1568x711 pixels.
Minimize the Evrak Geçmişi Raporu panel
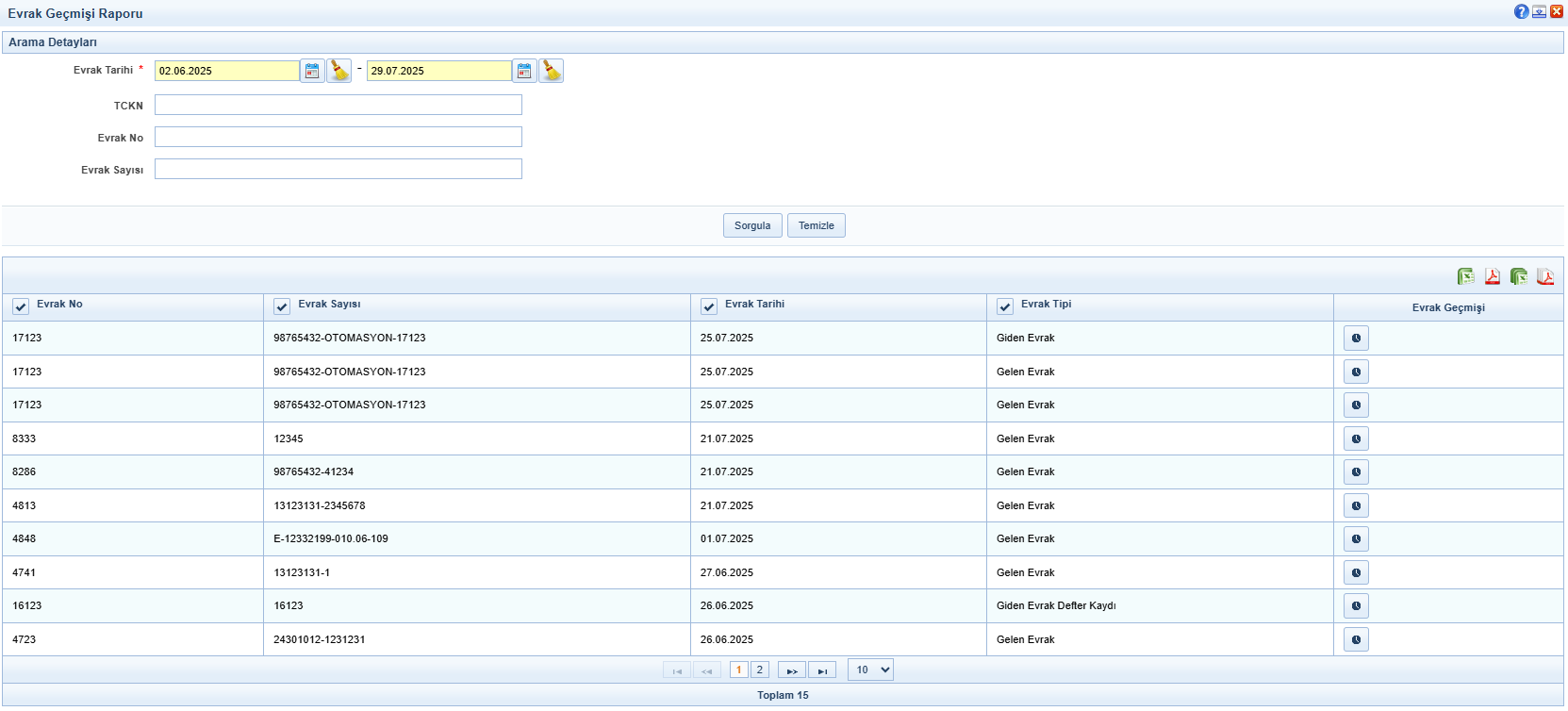pyautogui.click(x=1539, y=12)
